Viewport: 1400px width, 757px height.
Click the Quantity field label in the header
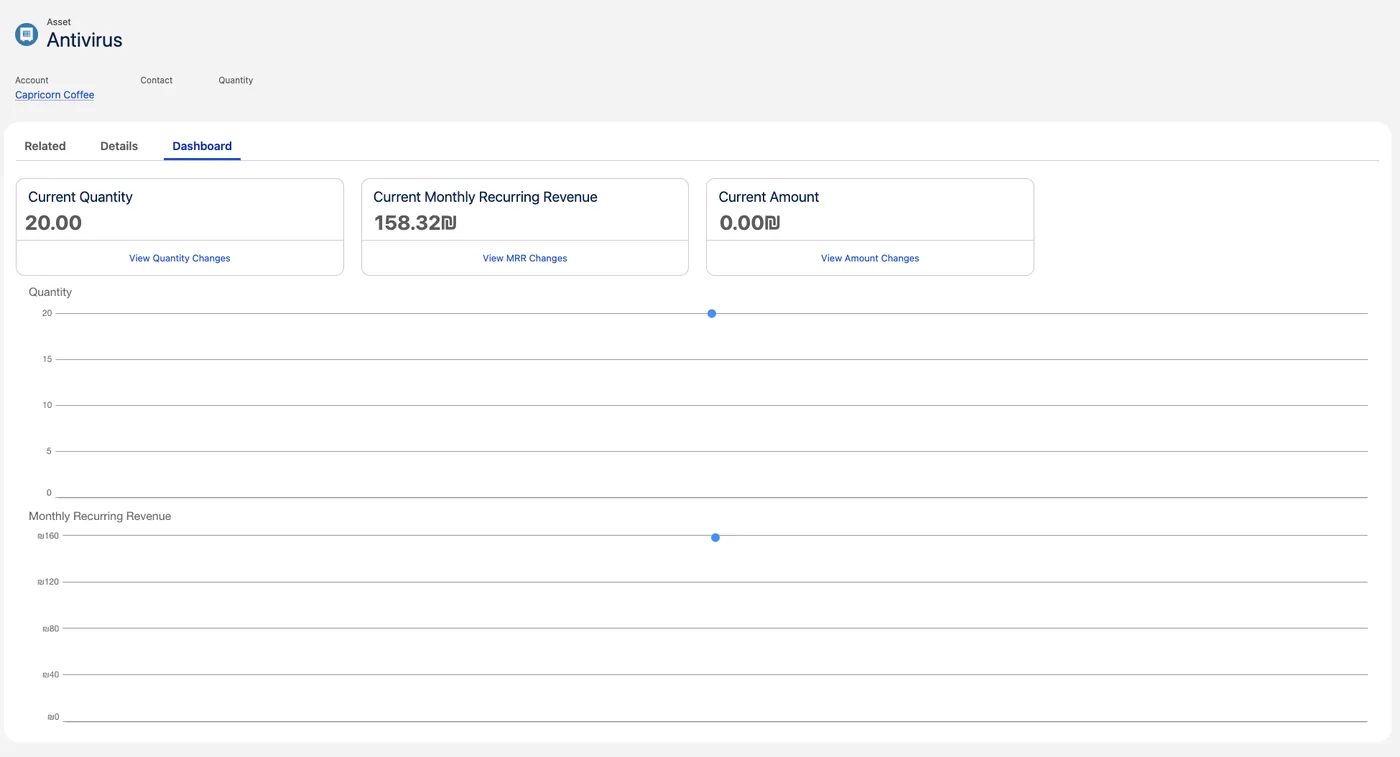pyautogui.click(x=236, y=80)
